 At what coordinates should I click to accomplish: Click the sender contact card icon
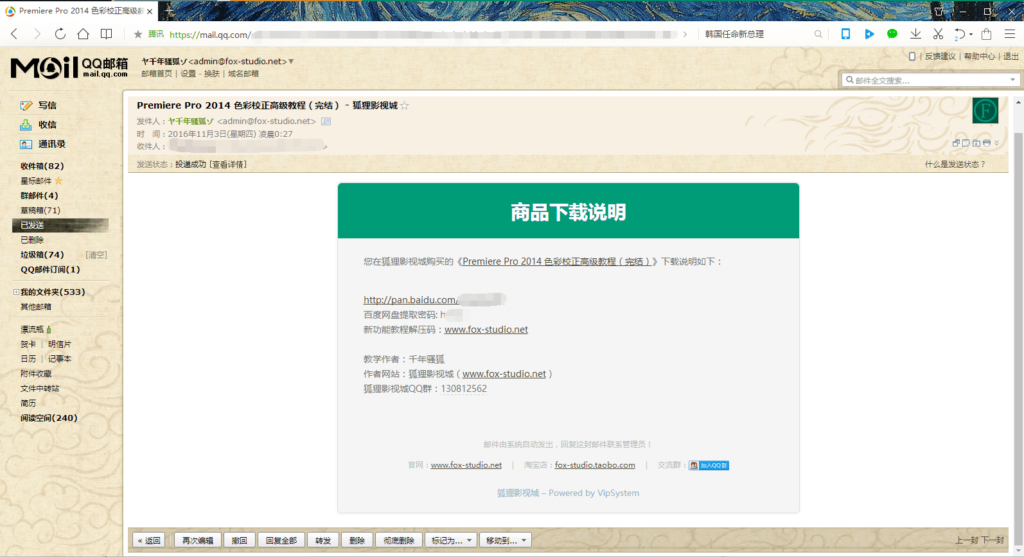pyautogui.click(x=326, y=121)
